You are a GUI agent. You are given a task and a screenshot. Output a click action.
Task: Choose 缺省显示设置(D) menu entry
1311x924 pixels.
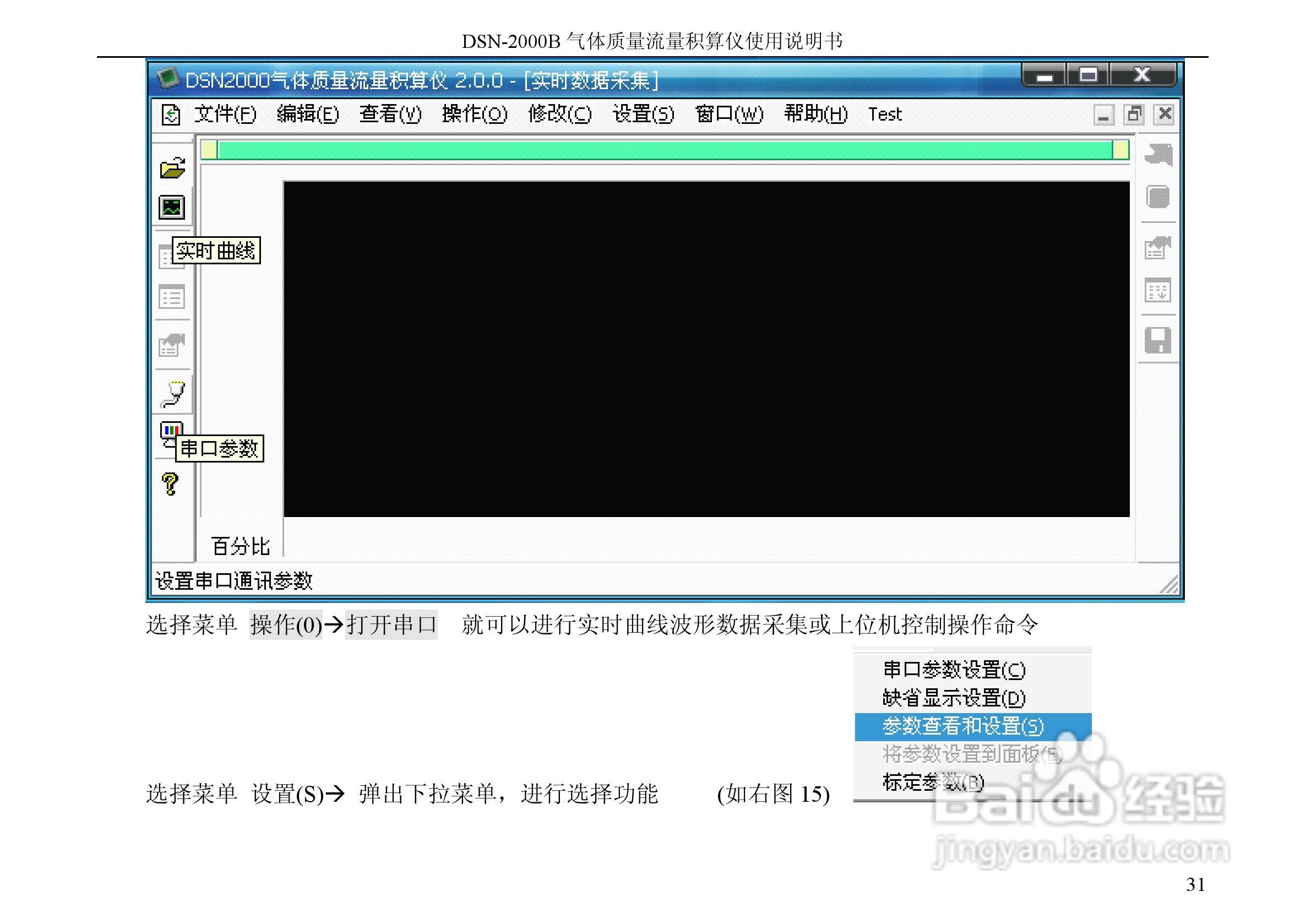pos(954,698)
